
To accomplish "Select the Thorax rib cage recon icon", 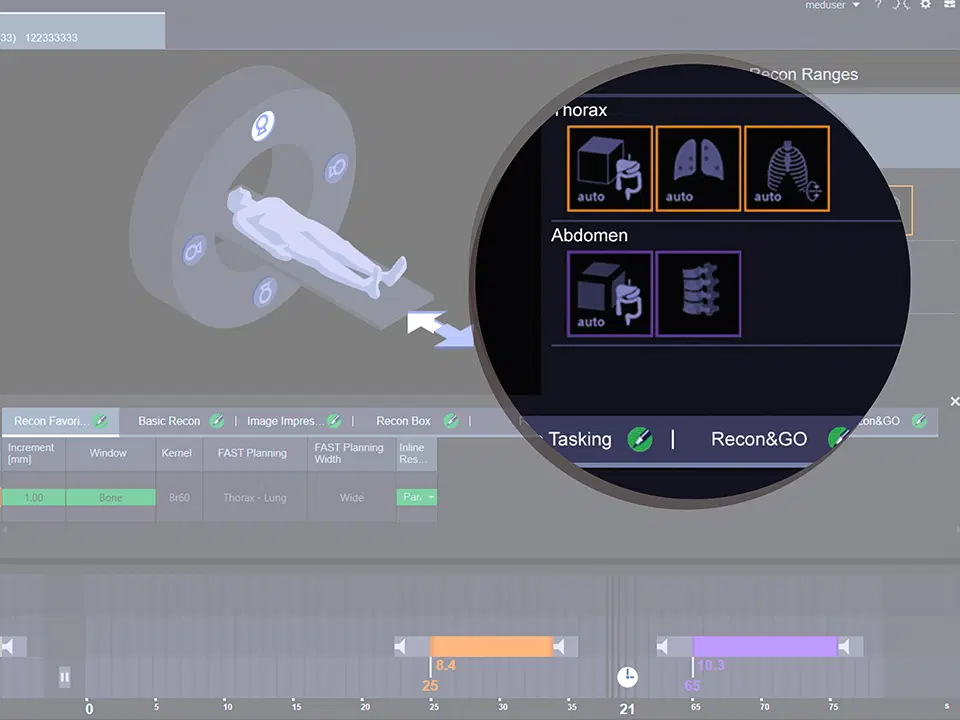I will pos(786,168).
